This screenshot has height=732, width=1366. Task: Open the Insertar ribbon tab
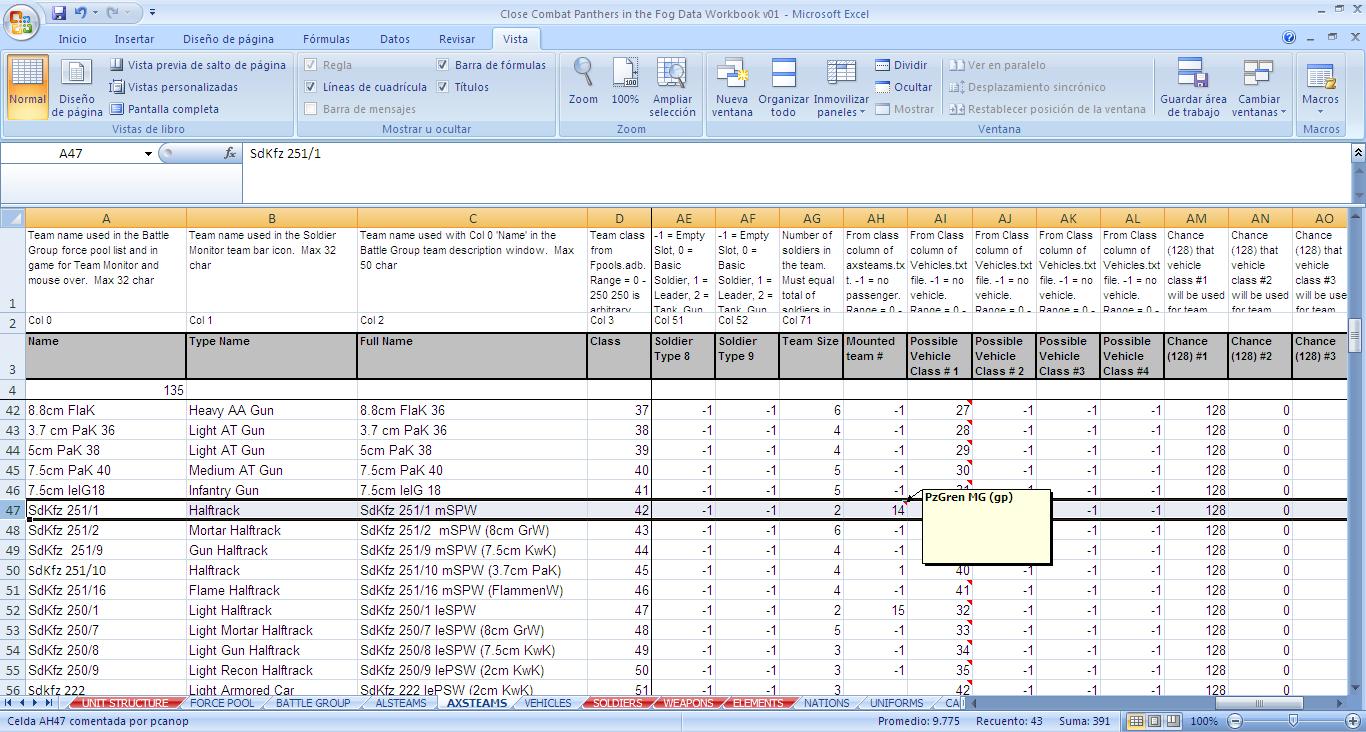click(x=134, y=39)
